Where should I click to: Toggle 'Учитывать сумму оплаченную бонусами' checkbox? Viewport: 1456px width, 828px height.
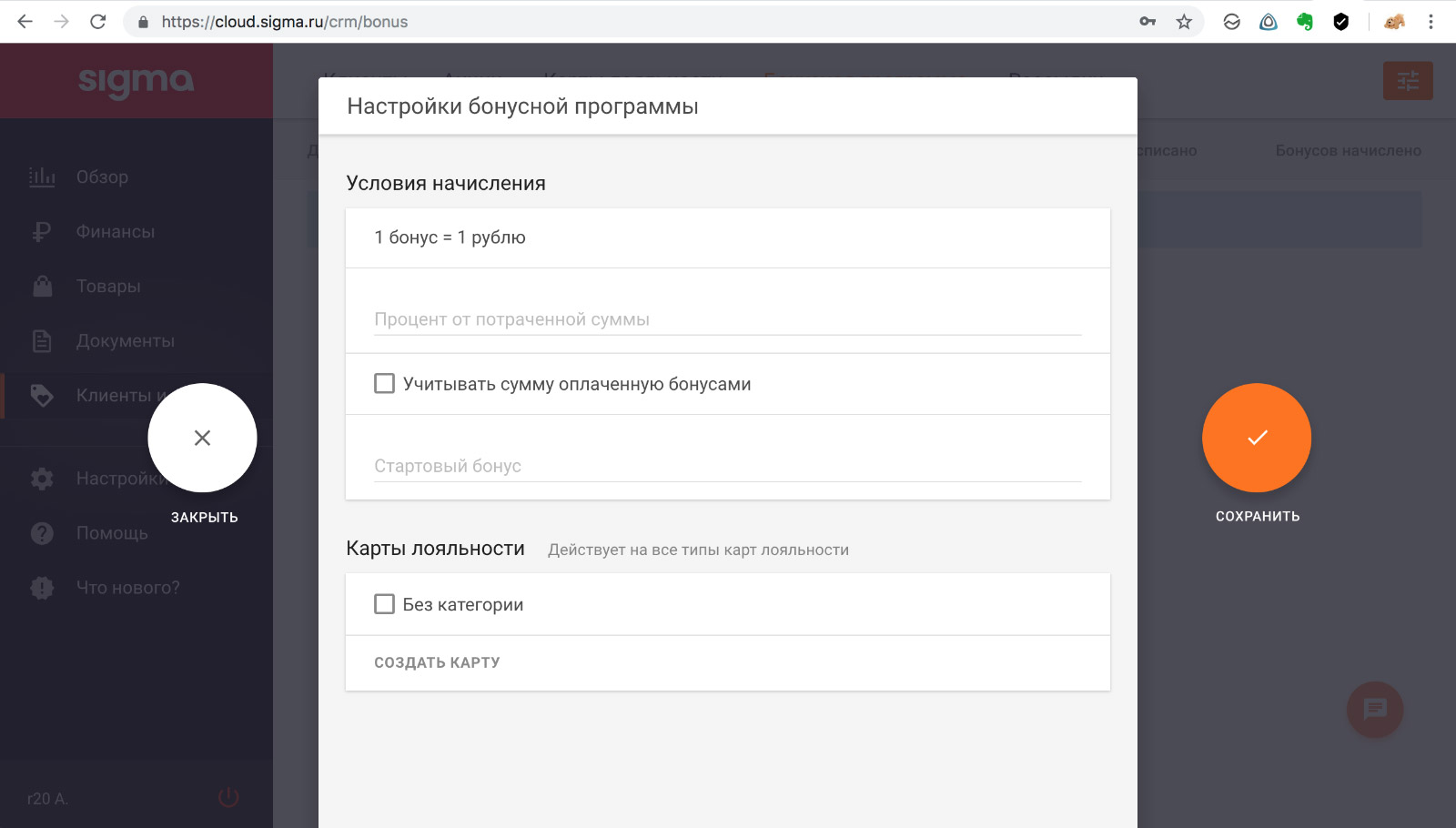pos(385,384)
